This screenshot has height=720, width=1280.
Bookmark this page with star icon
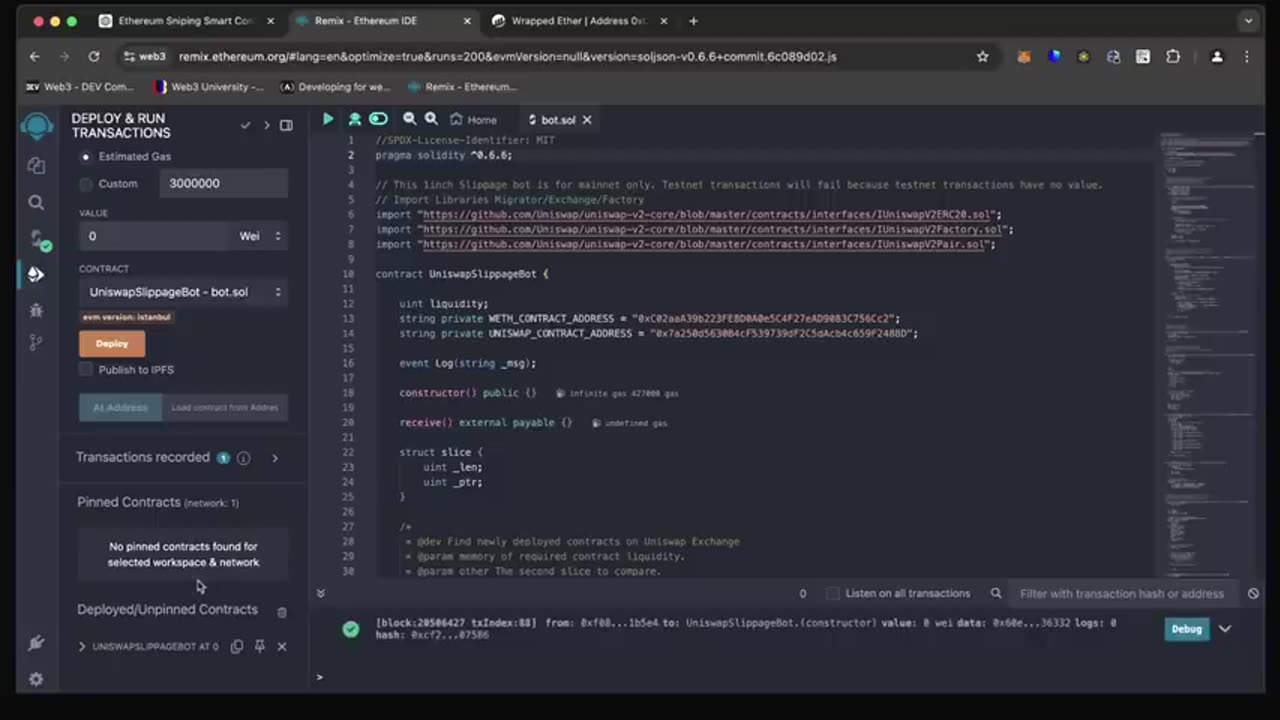click(983, 57)
